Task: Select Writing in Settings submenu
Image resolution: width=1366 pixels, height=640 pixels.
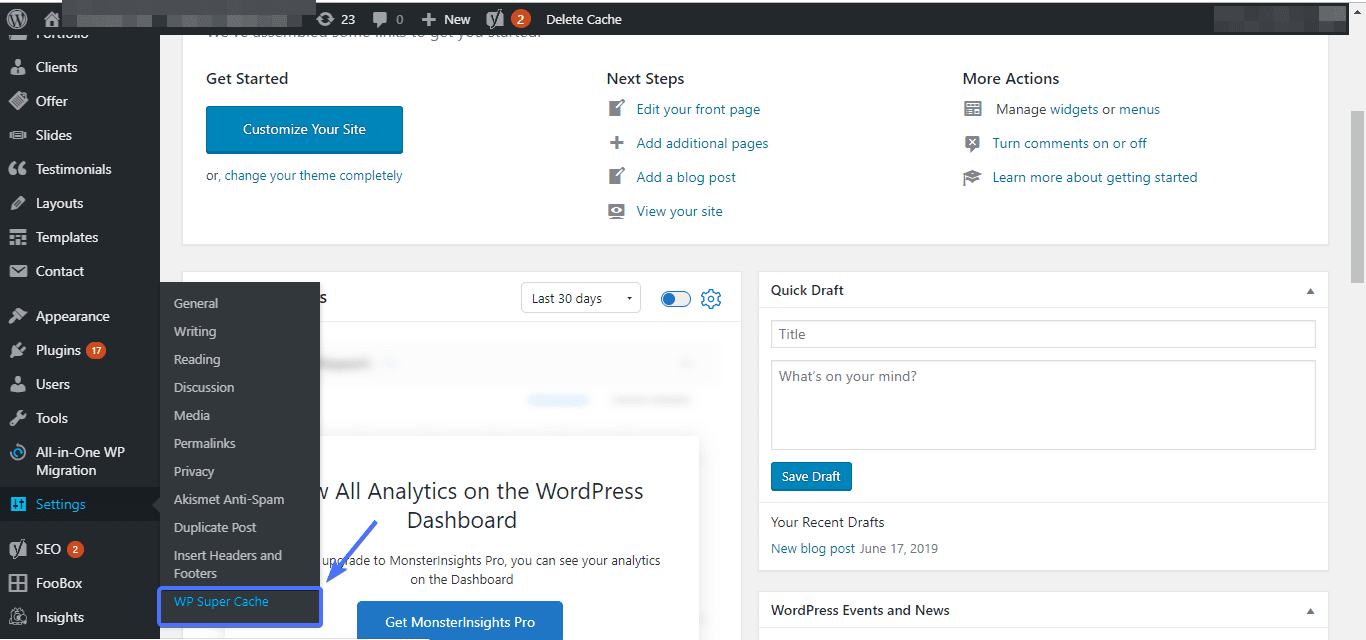Action: 195,331
